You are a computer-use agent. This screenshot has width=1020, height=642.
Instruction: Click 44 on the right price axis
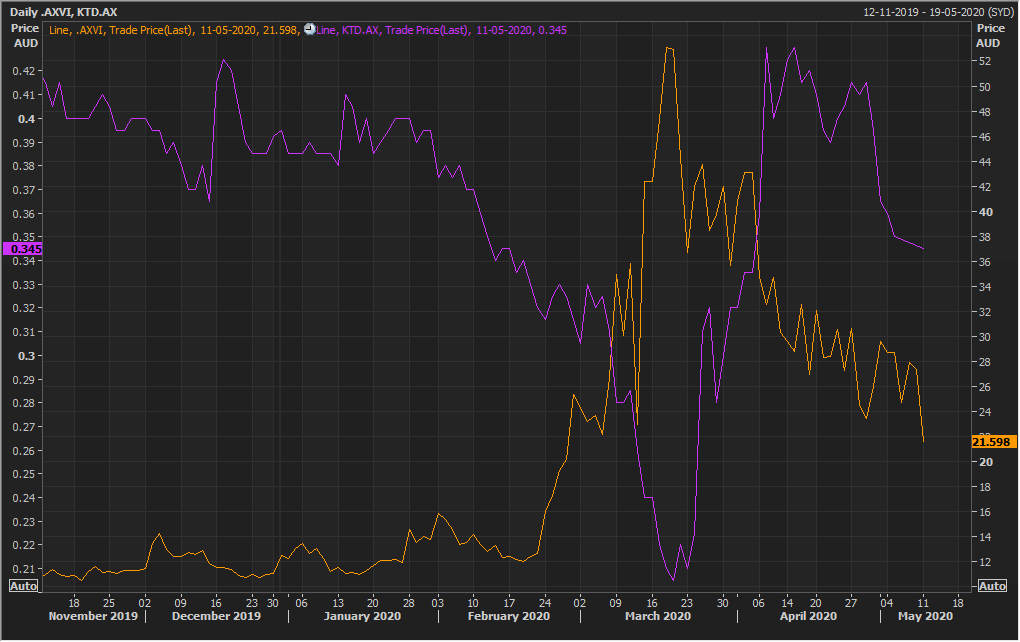pos(986,162)
